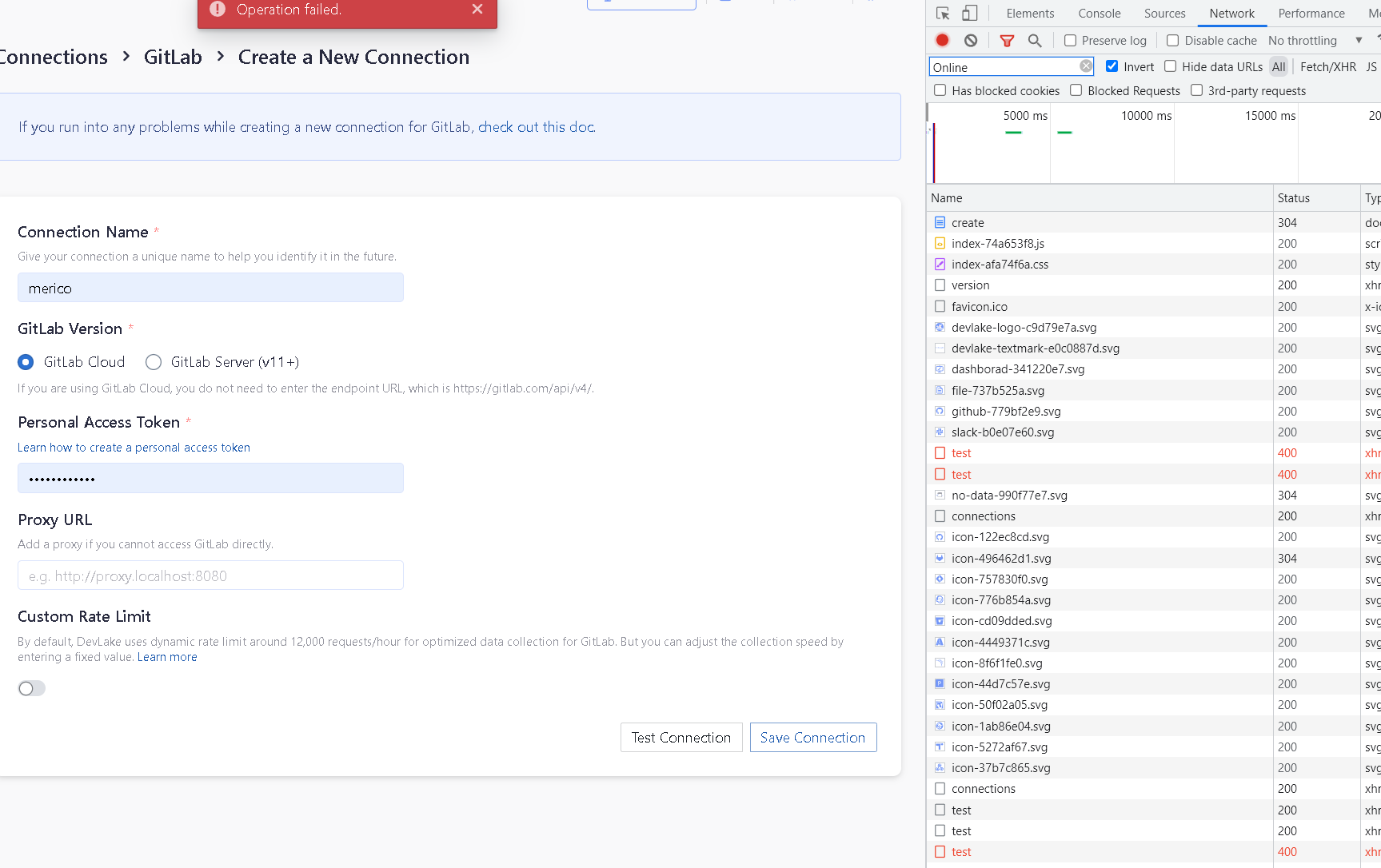
Task: Open network search magnifier
Action: (x=1035, y=40)
